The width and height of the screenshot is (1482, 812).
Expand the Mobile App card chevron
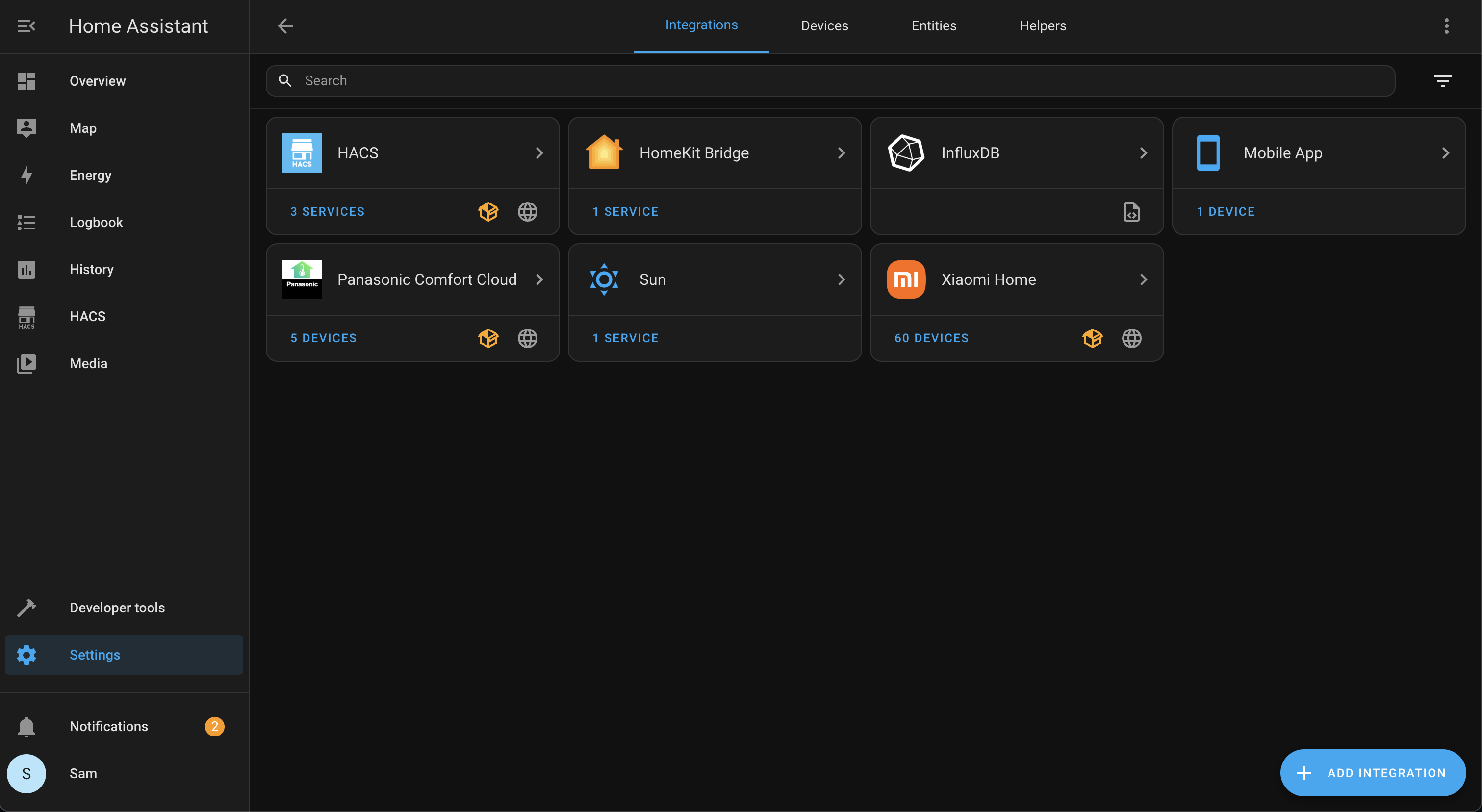(1445, 153)
